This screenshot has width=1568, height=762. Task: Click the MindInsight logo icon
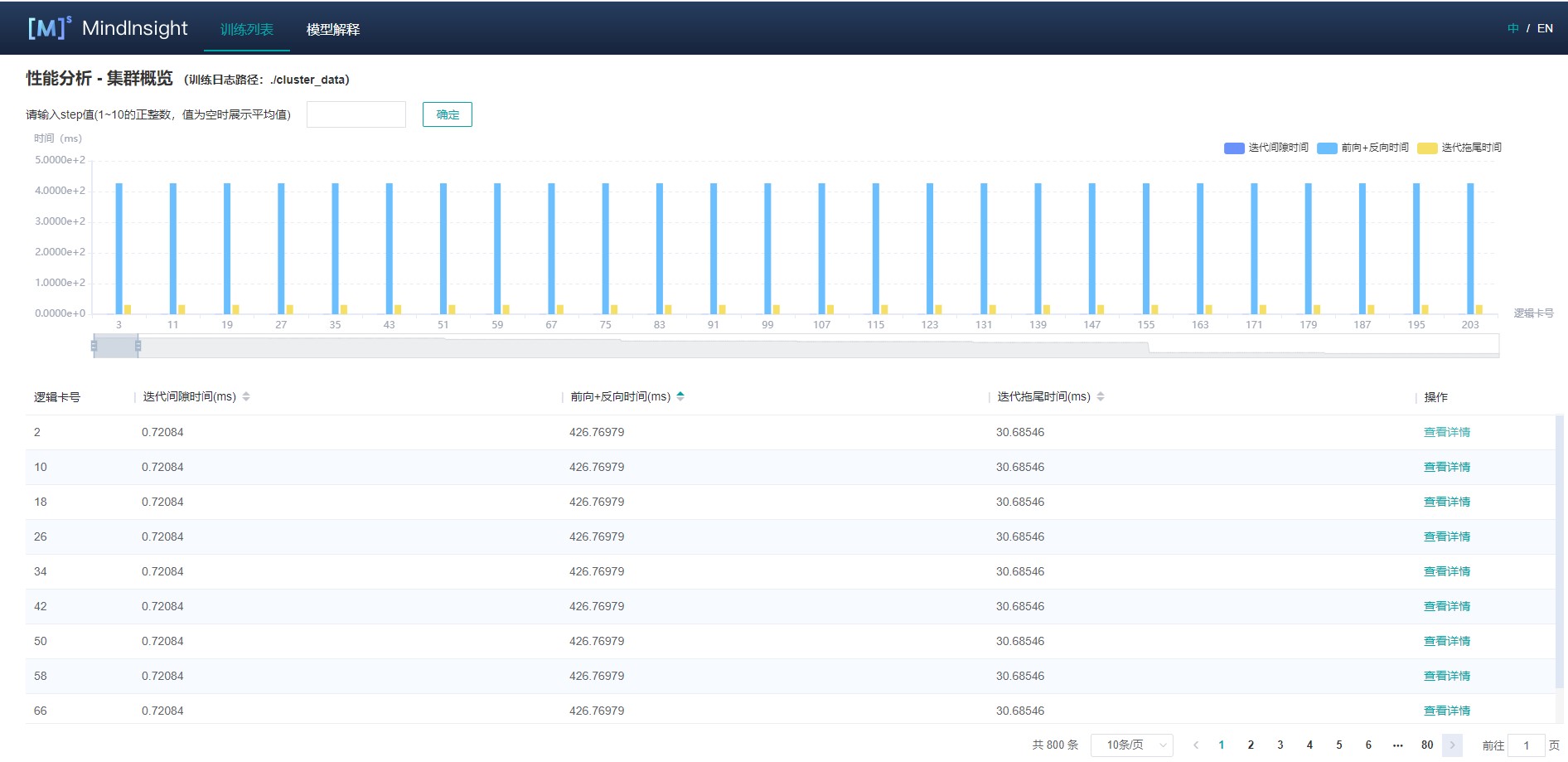[x=49, y=28]
